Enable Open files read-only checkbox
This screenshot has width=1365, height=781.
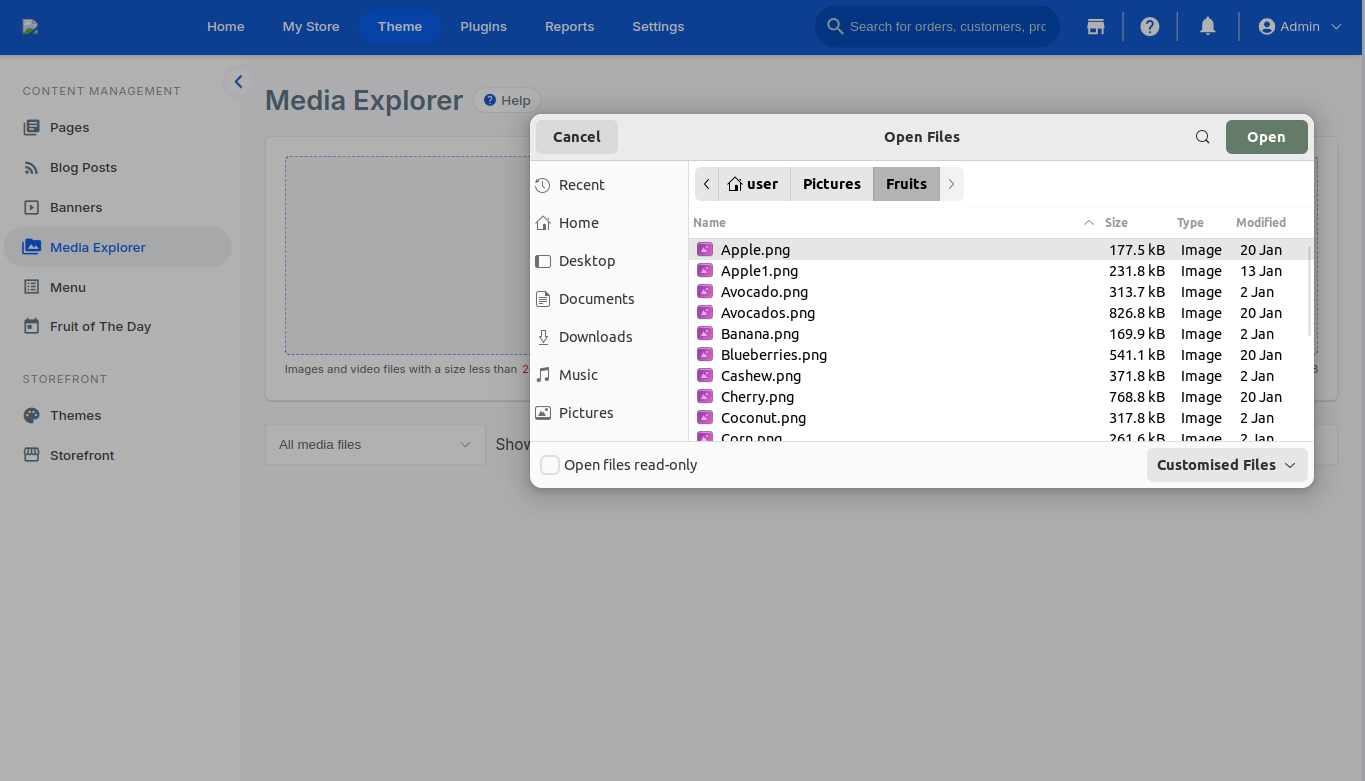point(550,465)
